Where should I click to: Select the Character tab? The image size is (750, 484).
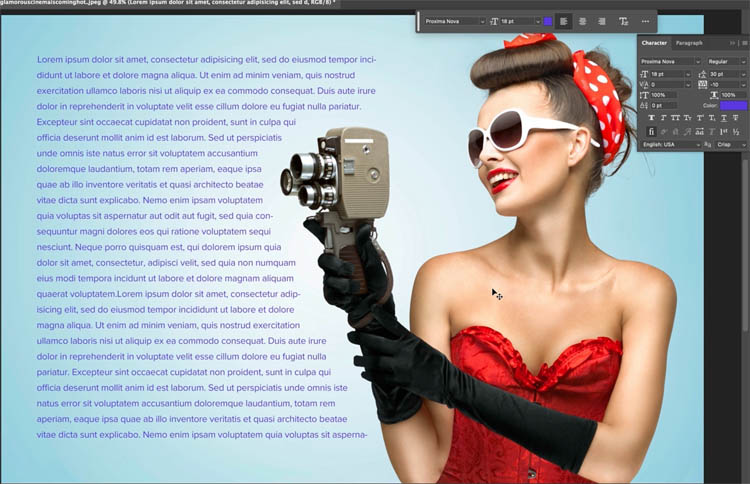click(654, 43)
